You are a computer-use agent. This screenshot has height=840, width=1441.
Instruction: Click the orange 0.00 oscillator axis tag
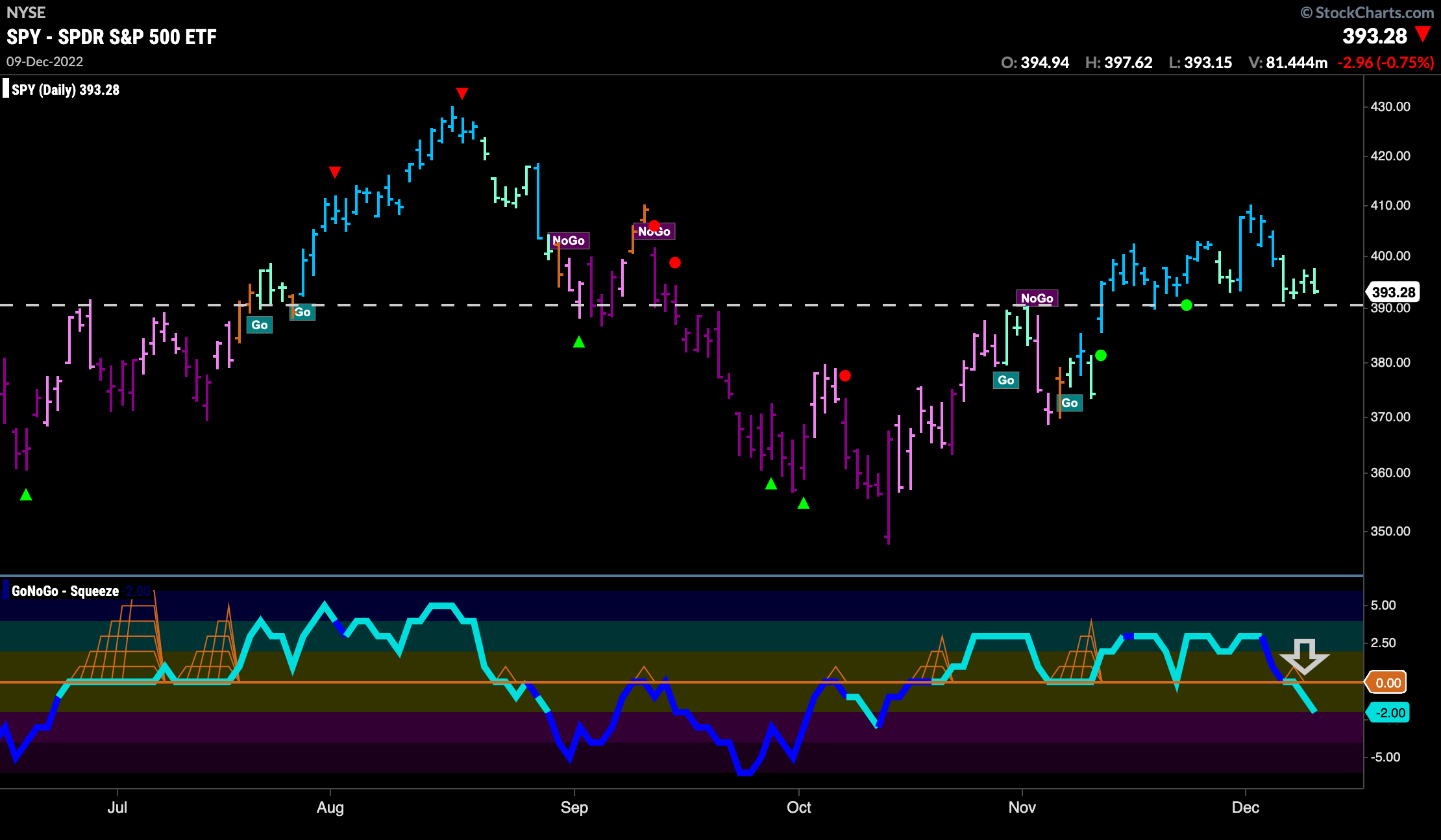pos(1386,682)
